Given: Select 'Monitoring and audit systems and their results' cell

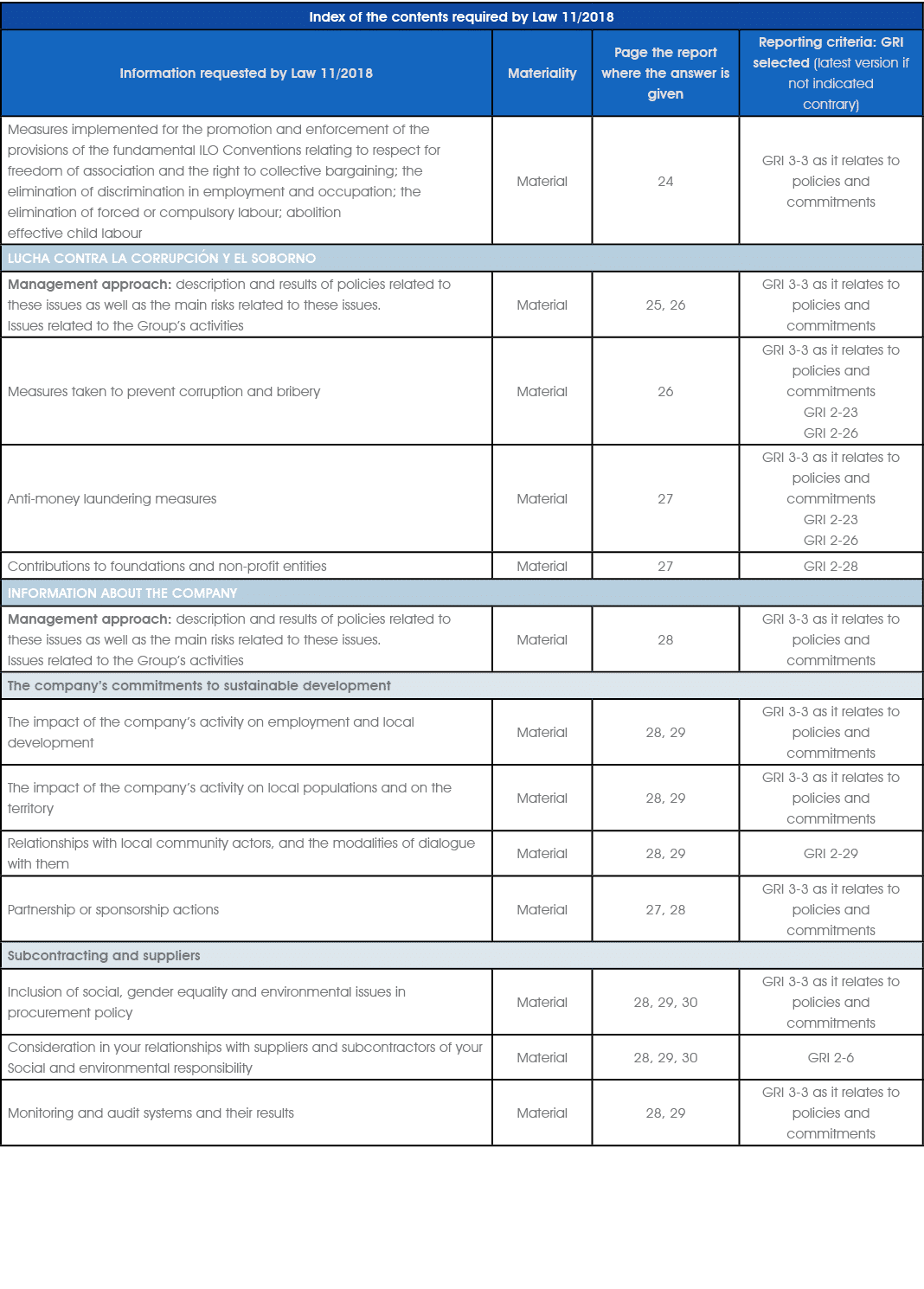Looking at the screenshot, I should 151,1113.
